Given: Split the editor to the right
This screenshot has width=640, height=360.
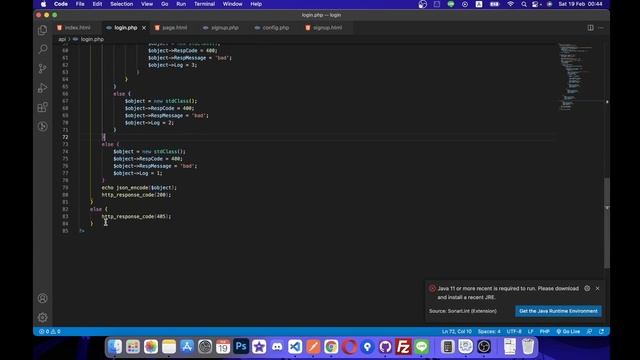Looking at the screenshot, I should (x=590, y=28).
